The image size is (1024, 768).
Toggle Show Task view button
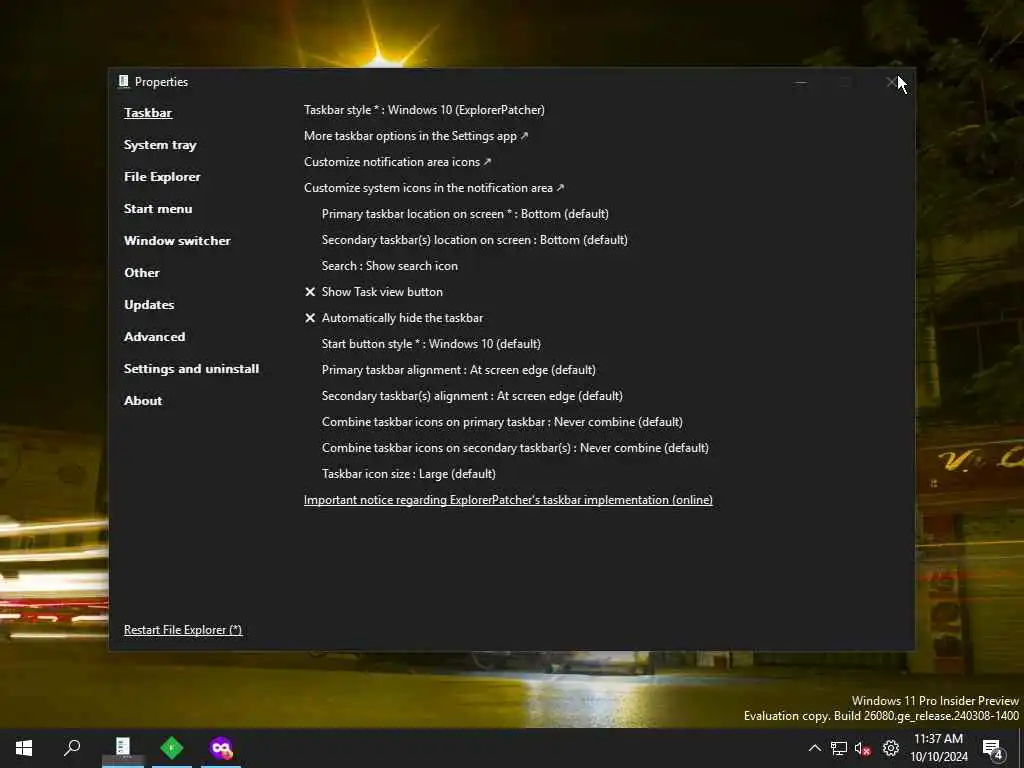pyautogui.click(x=374, y=292)
